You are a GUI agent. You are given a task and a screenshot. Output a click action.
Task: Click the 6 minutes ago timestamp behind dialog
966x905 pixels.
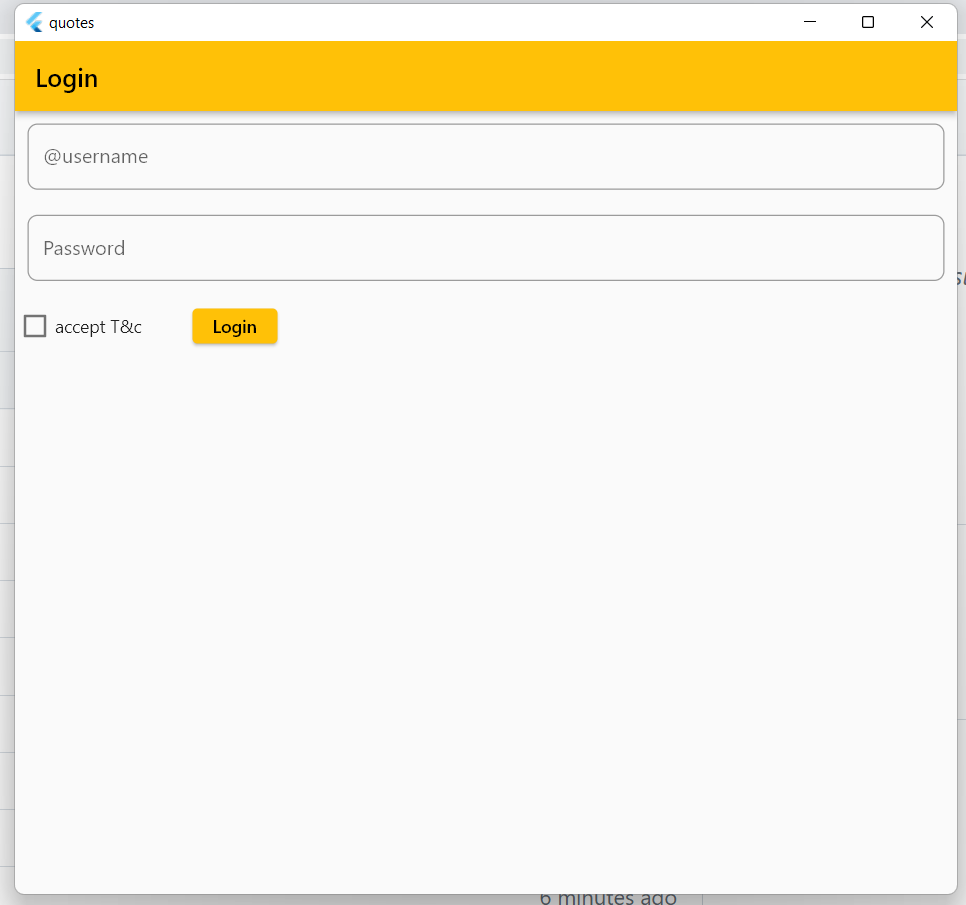pyautogui.click(x=608, y=895)
